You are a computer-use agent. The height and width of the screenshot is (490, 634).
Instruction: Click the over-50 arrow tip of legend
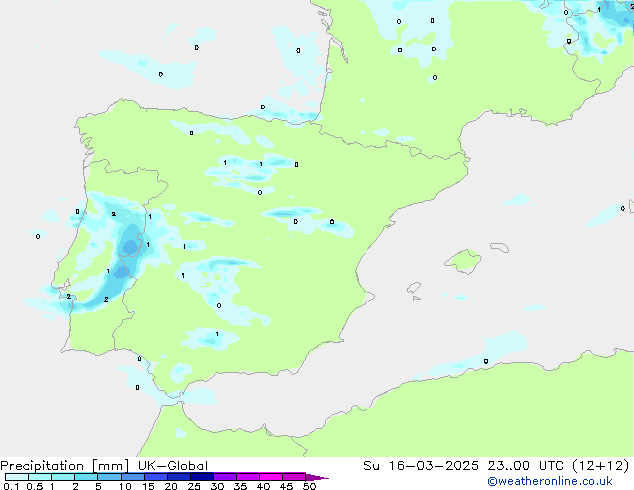click(x=317, y=477)
